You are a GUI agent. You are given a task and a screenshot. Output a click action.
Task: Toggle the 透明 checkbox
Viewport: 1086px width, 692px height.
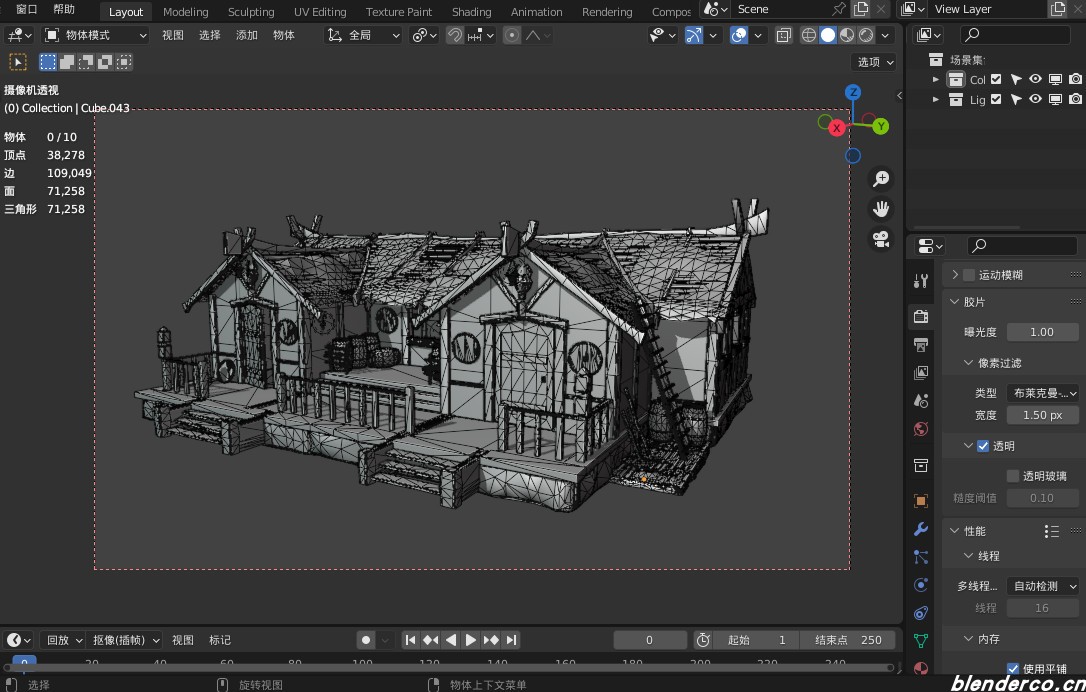tap(983, 446)
